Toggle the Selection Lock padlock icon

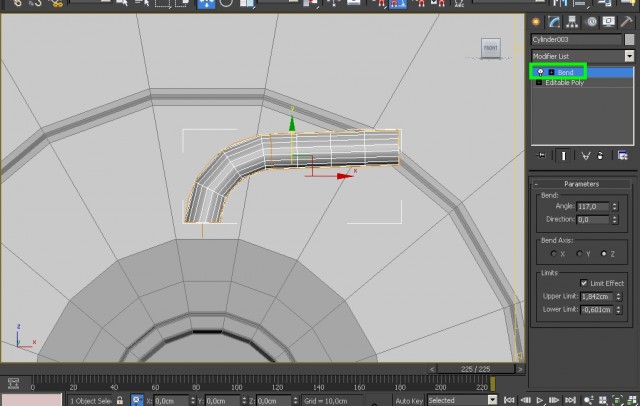pos(120,400)
